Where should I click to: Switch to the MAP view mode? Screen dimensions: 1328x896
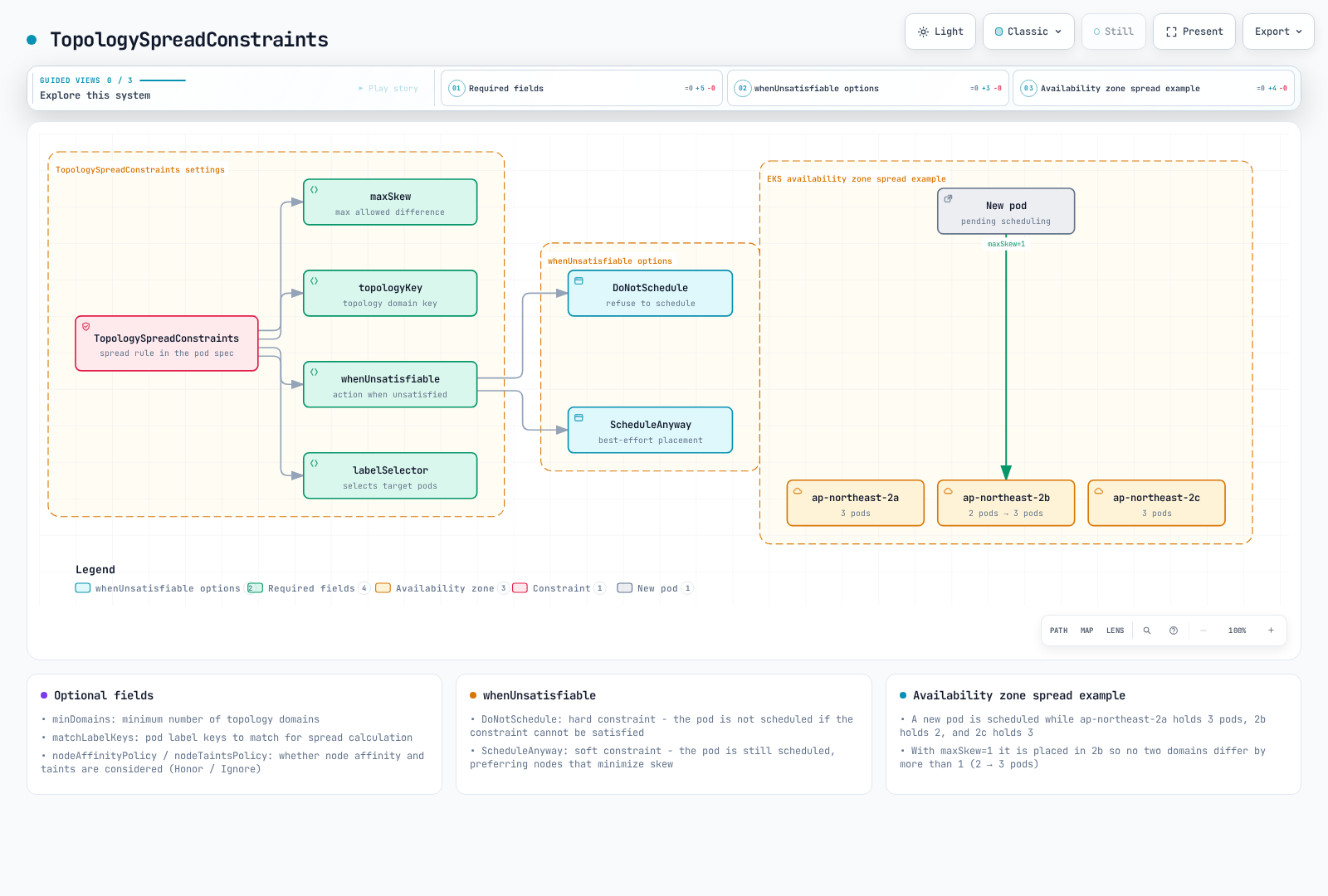click(1086, 631)
